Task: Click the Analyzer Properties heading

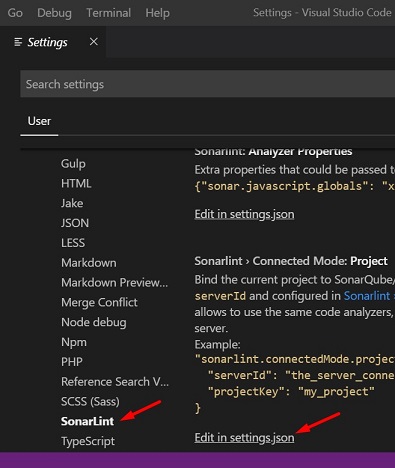Action: coord(273,152)
